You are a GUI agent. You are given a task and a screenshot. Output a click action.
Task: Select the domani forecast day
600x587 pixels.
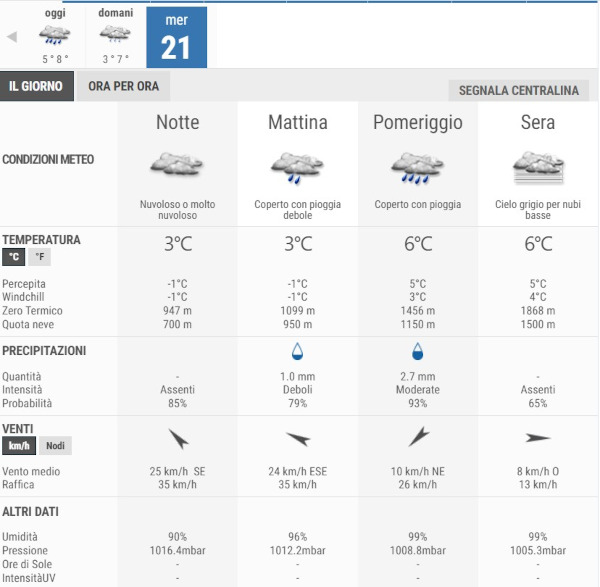[116, 36]
